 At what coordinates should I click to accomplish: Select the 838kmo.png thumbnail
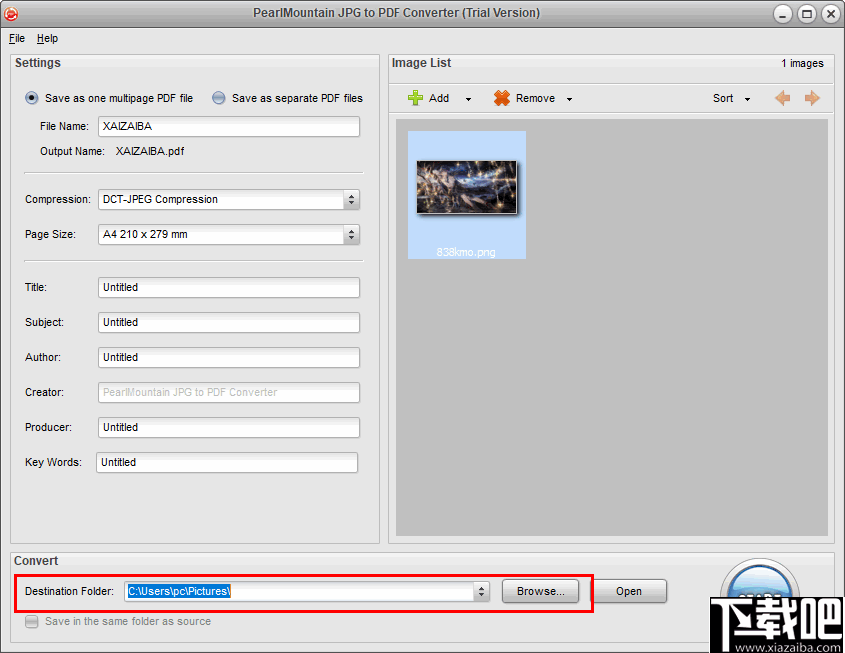click(x=466, y=186)
